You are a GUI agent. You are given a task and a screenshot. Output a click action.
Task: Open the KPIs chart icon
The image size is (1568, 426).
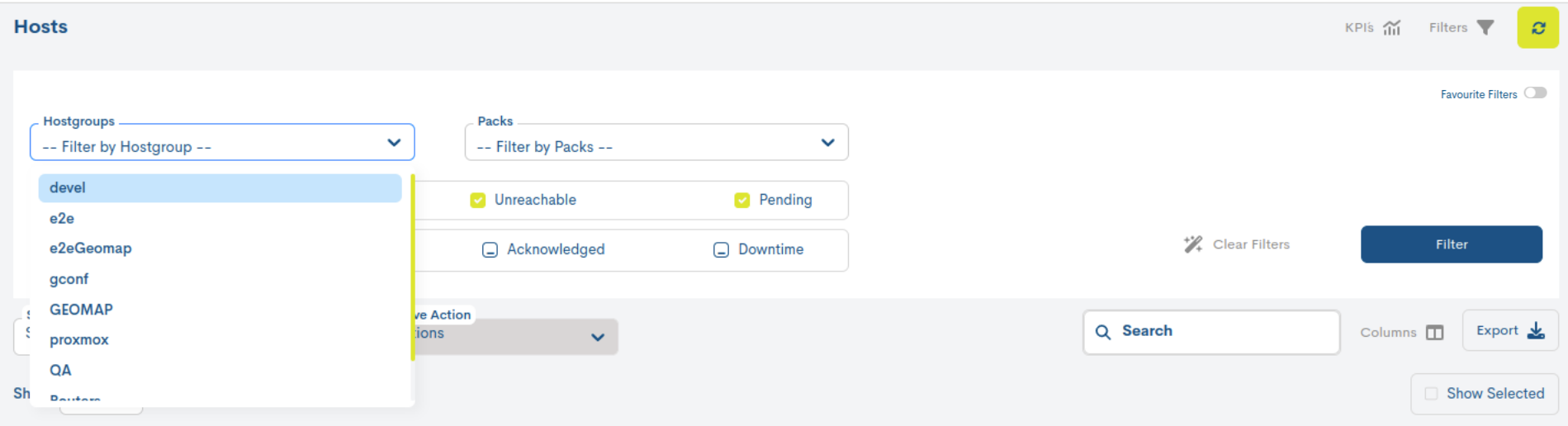1392,27
